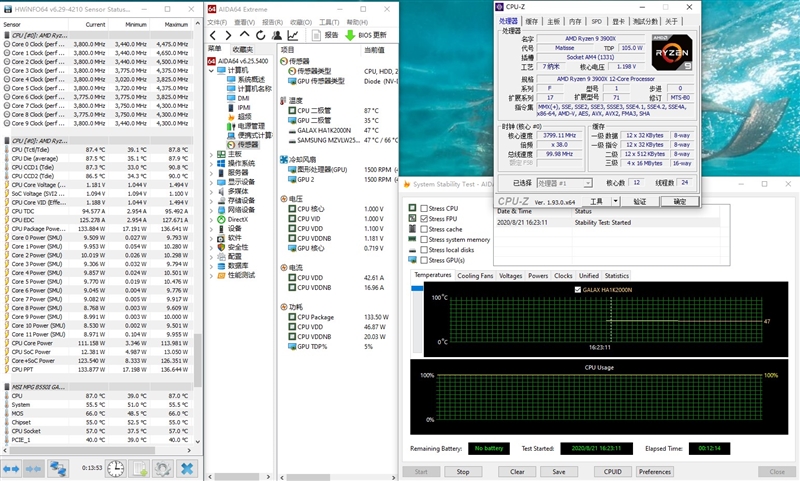800x481 pixels.
Task: Switch to AIDA64 收藏夹 favorites tab
Action: click(242, 49)
